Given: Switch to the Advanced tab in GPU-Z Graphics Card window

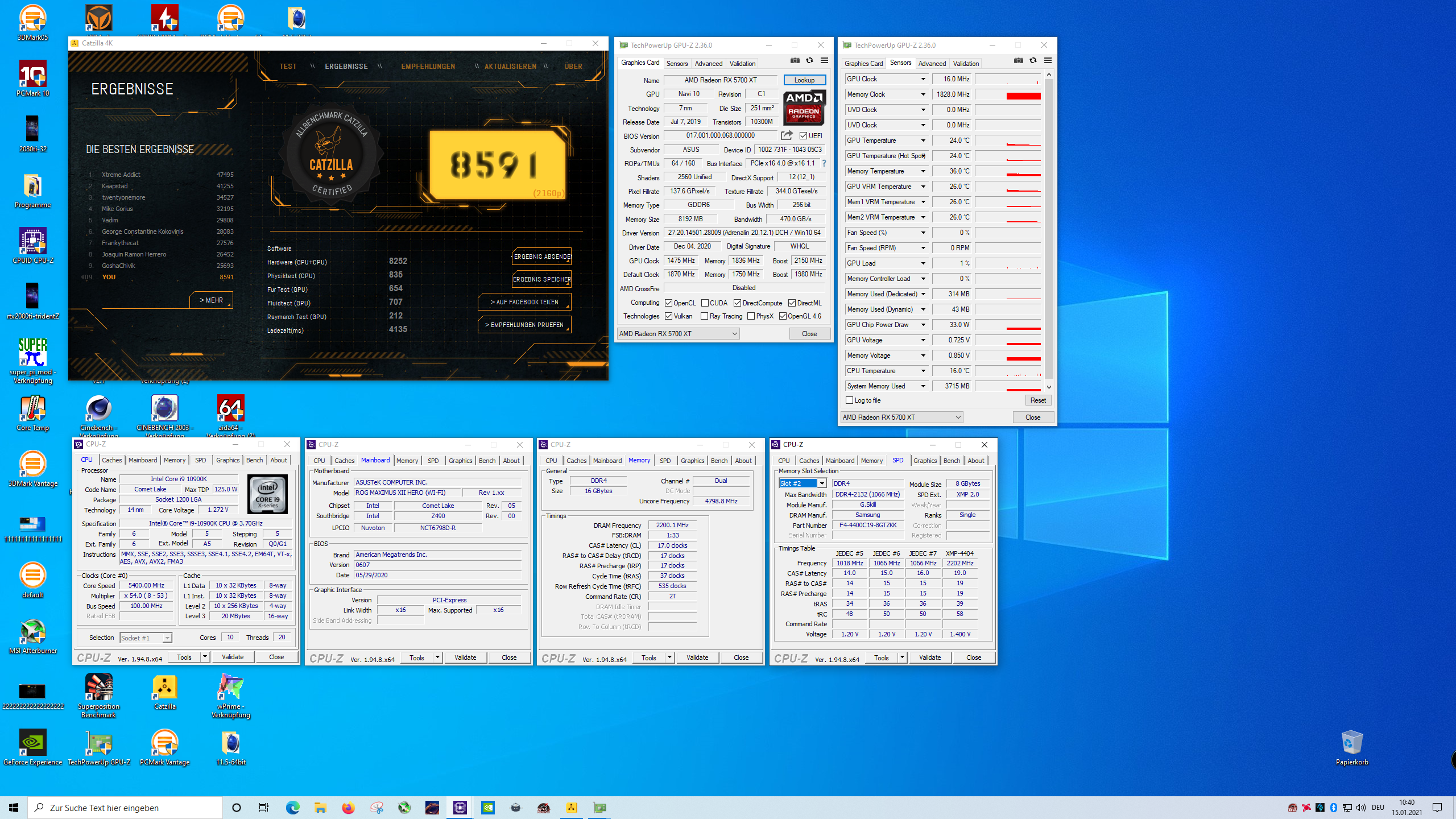Looking at the screenshot, I should point(708,64).
